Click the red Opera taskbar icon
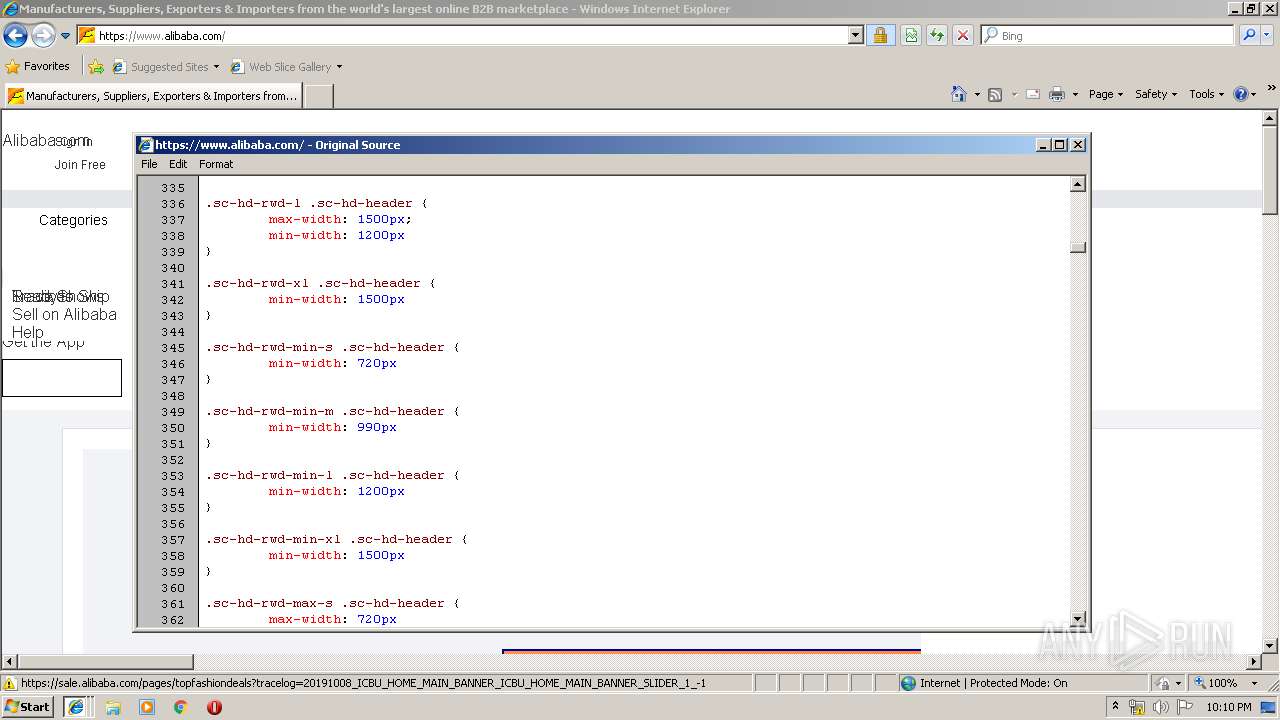Image resolution: width=1280 pixels, height=720 pixels. coord(214,707)
